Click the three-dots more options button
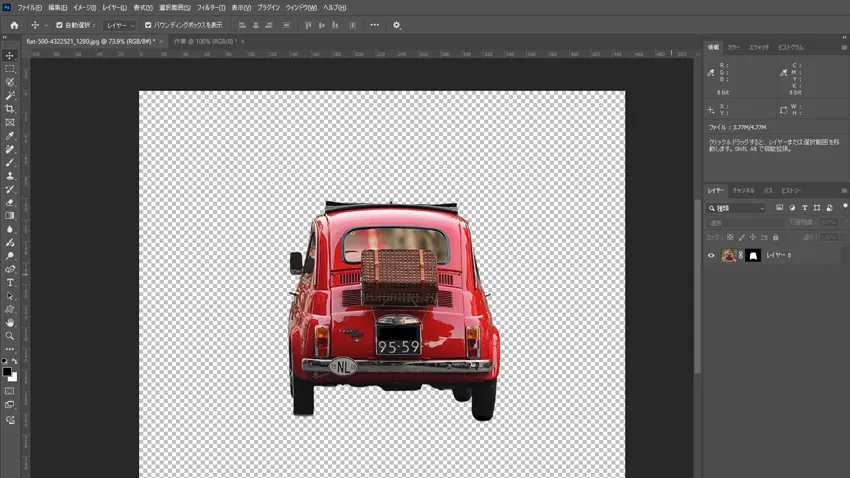This screenshot has width=850, height=478. 375,25
